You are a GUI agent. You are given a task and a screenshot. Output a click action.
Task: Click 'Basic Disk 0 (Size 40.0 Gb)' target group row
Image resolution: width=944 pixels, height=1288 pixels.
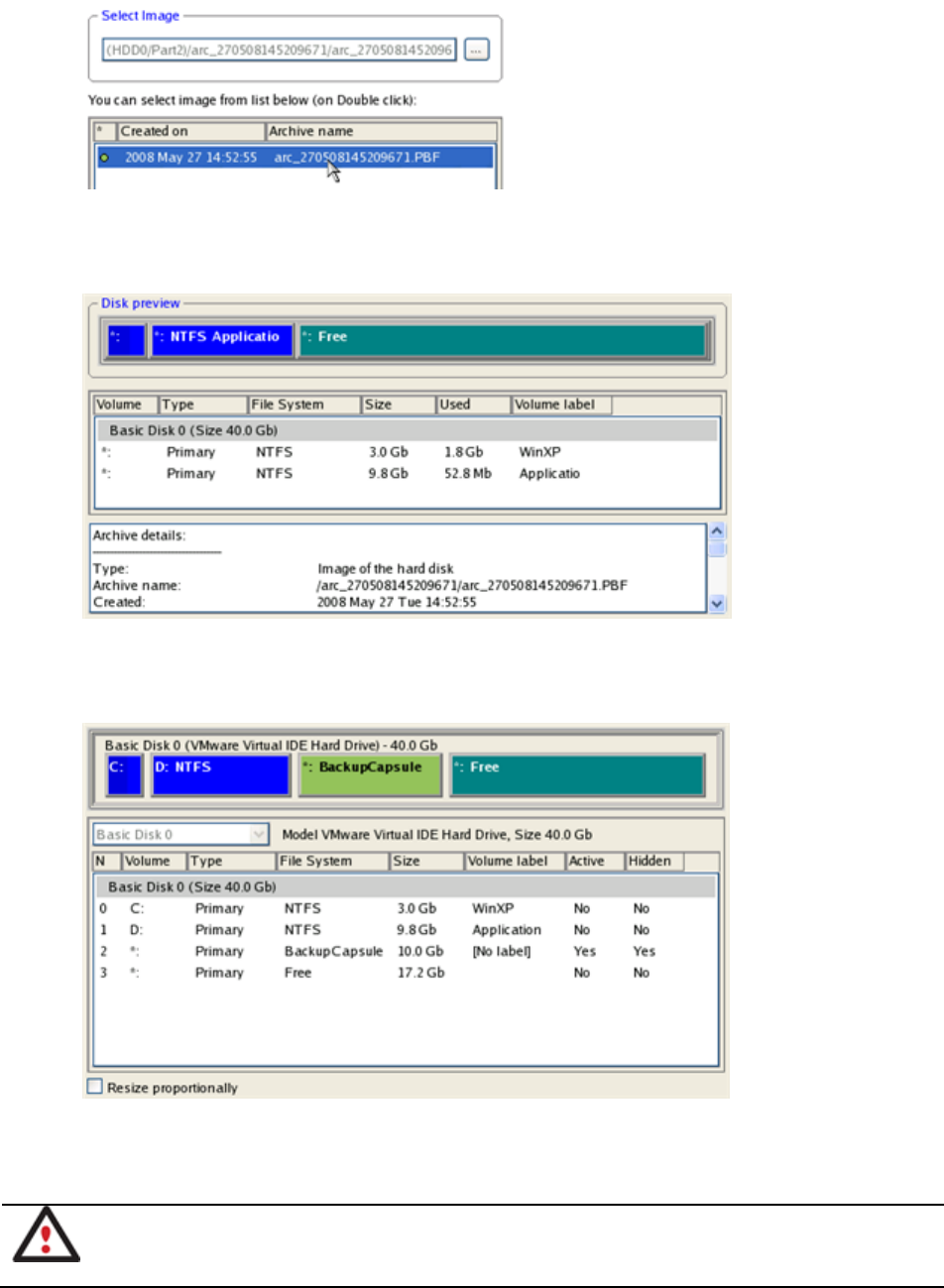coord(407,886)
